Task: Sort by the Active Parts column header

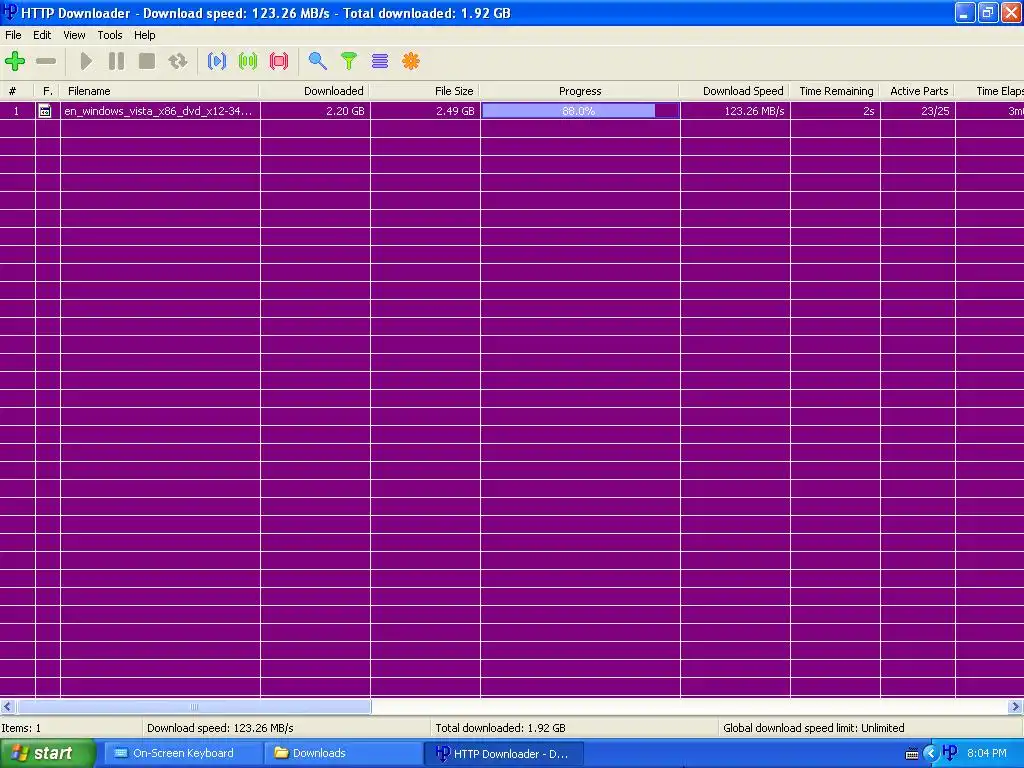Action: 918,91
